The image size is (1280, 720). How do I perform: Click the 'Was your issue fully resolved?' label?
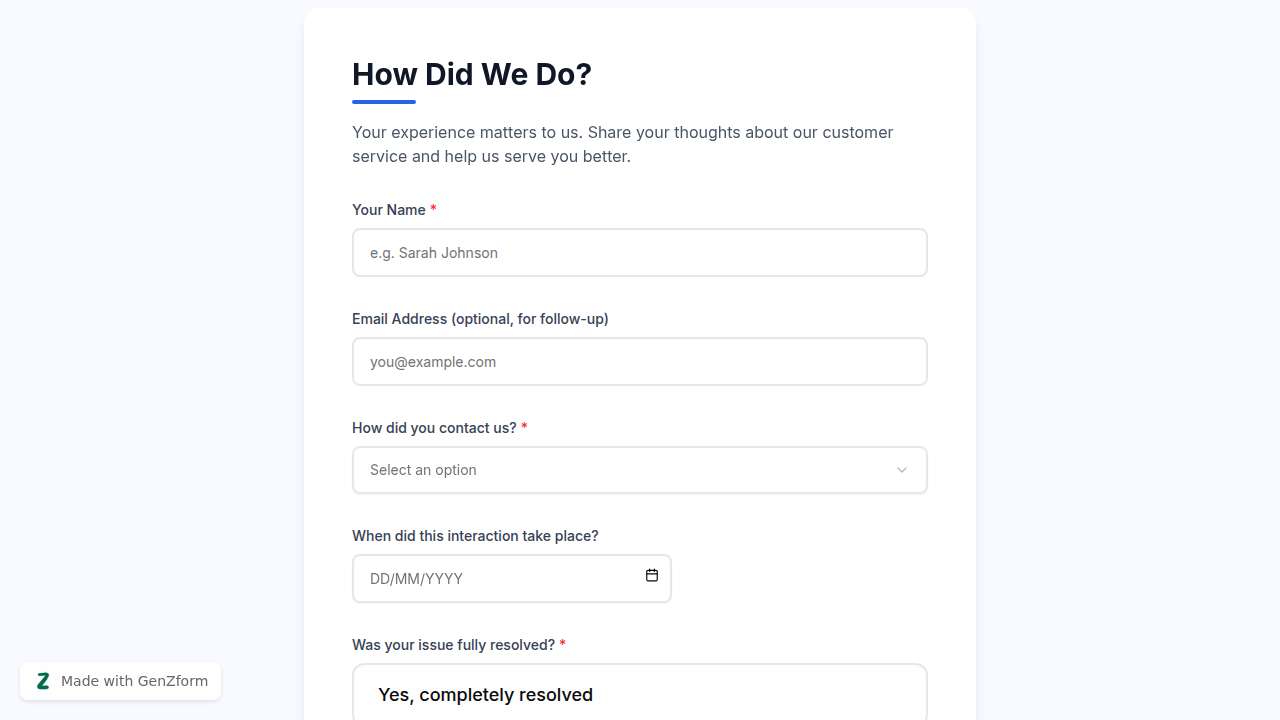tap(453, 644)
